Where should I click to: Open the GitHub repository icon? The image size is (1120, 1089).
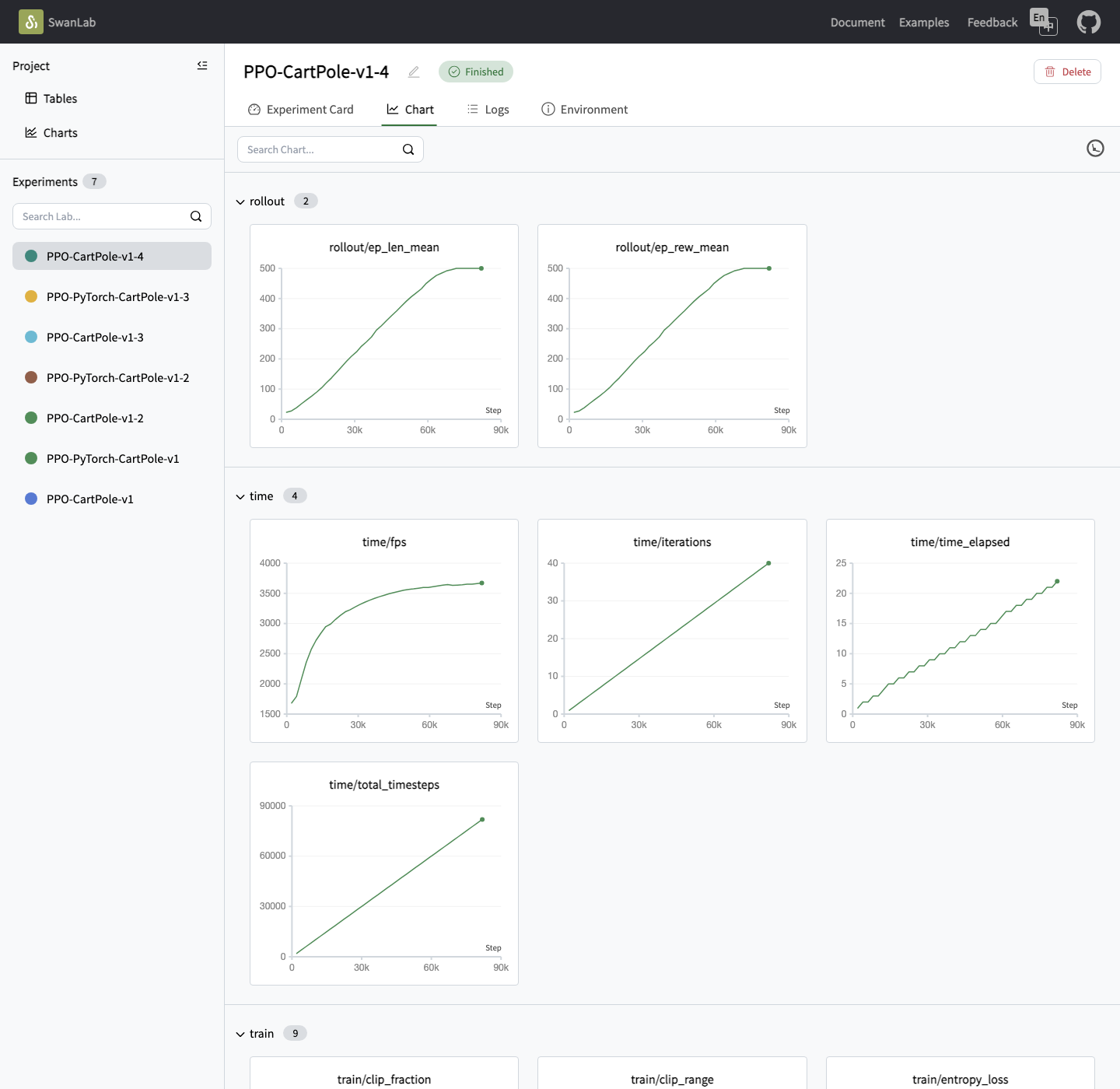(x=1089, y=22)
